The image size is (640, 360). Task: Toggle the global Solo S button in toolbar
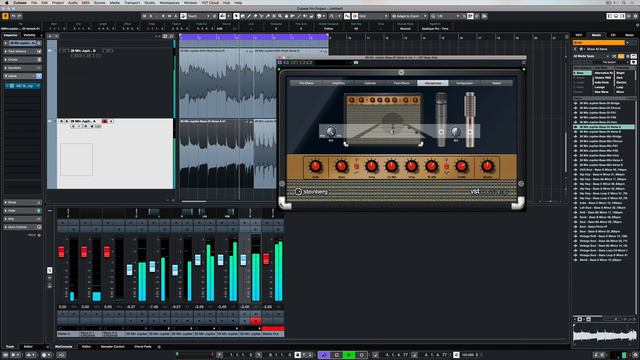151,16
